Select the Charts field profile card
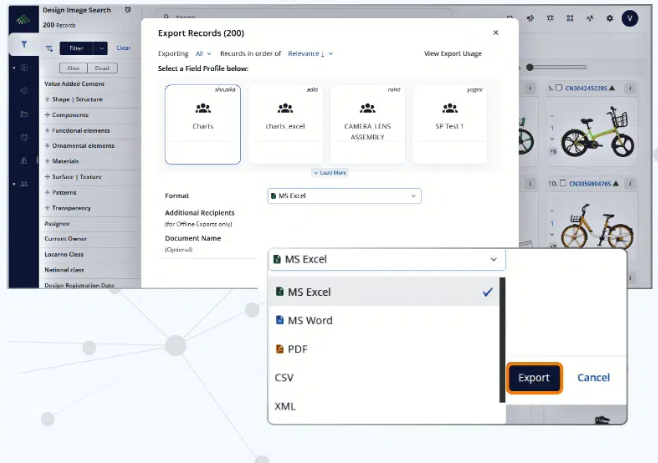Screen dimensions: 658x463 203,124
